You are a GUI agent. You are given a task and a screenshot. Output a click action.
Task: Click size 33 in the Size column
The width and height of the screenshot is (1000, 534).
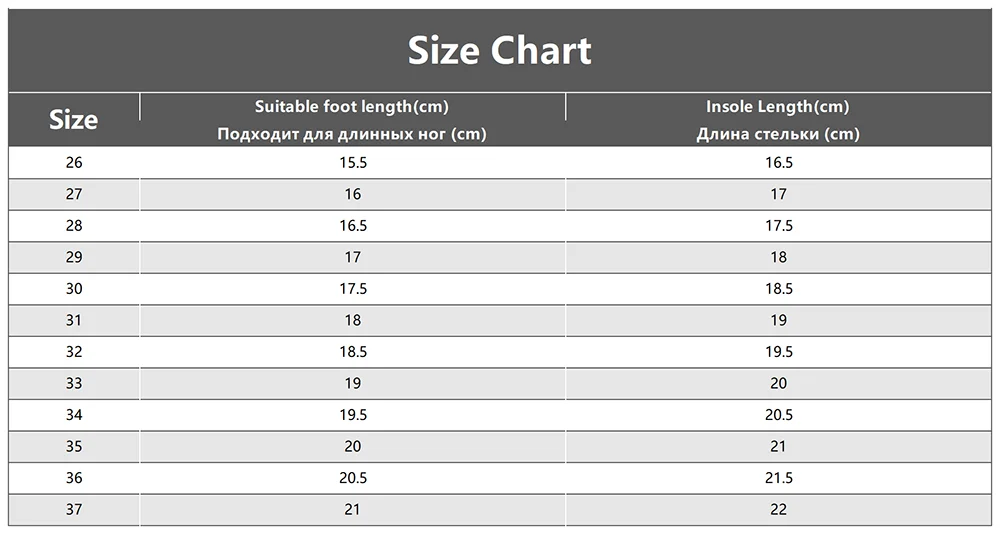click(74, 383)
